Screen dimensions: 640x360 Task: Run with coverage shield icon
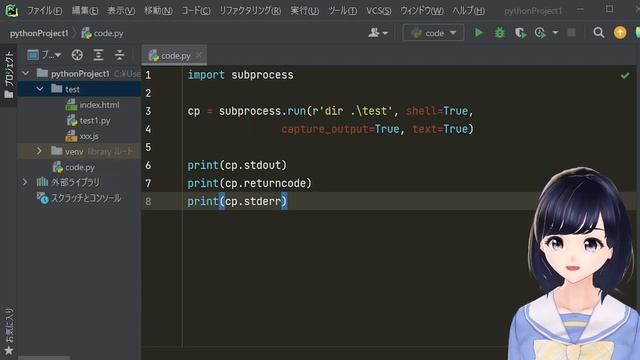point(520,33)
